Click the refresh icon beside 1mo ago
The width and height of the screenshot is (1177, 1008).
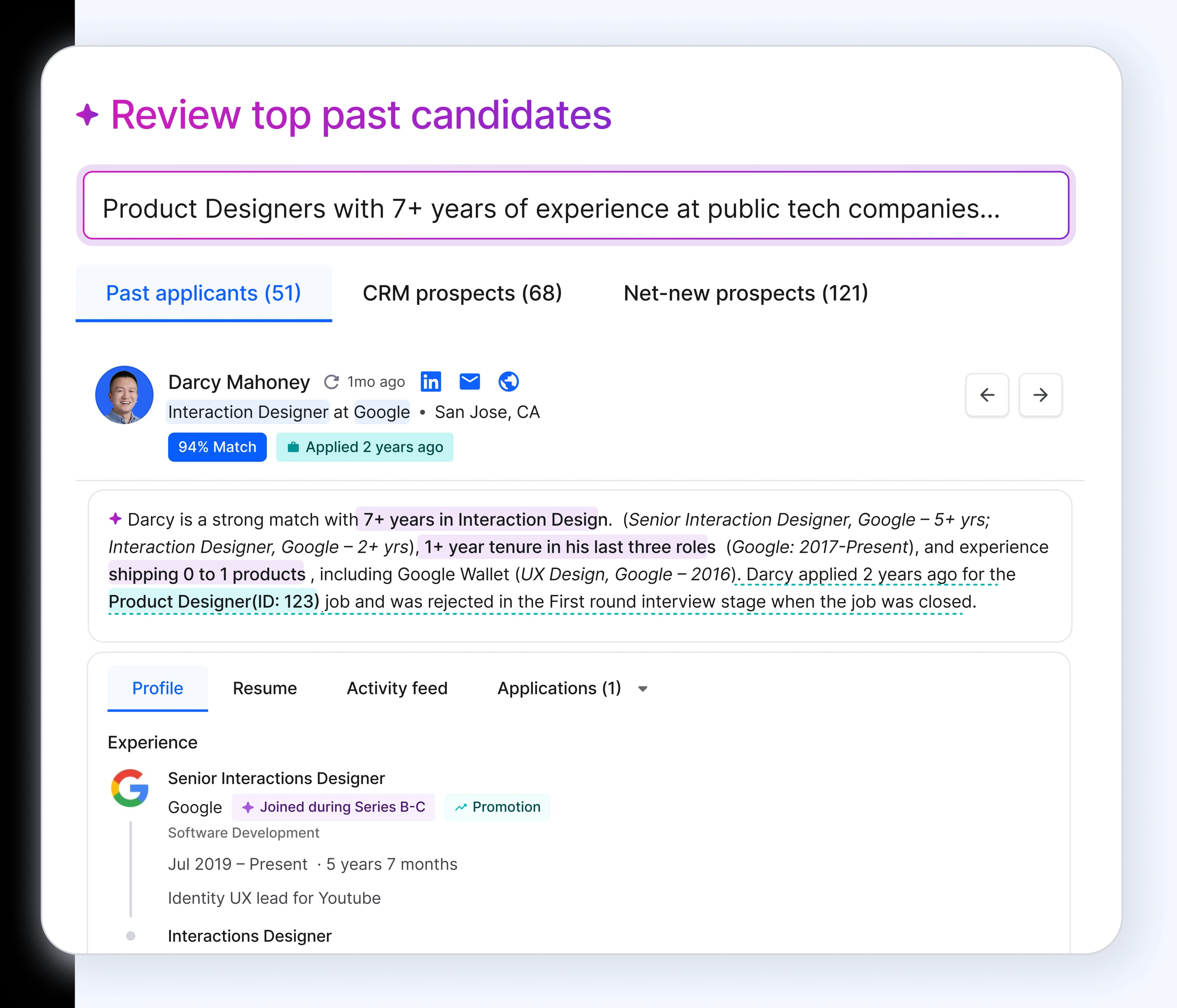(331, 382)
